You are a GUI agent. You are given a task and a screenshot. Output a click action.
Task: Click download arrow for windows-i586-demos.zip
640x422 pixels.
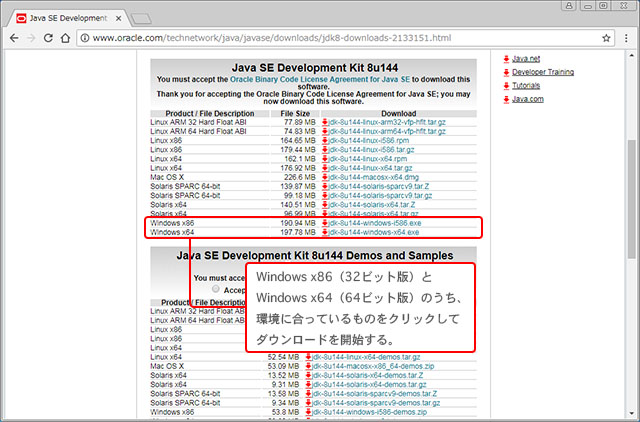pos(309,412)
